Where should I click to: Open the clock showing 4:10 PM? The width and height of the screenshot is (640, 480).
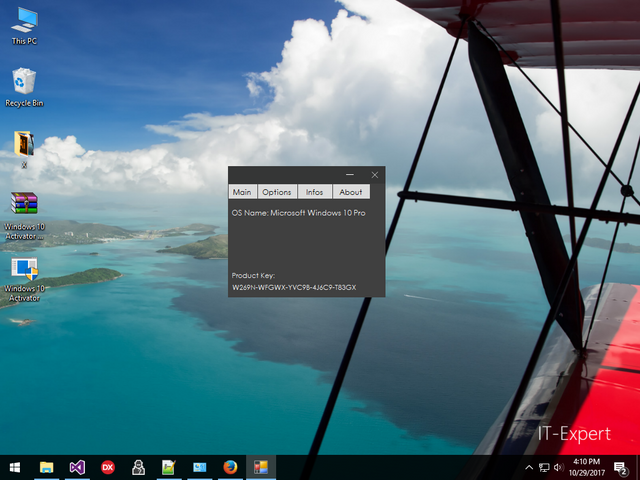[587, 467]
